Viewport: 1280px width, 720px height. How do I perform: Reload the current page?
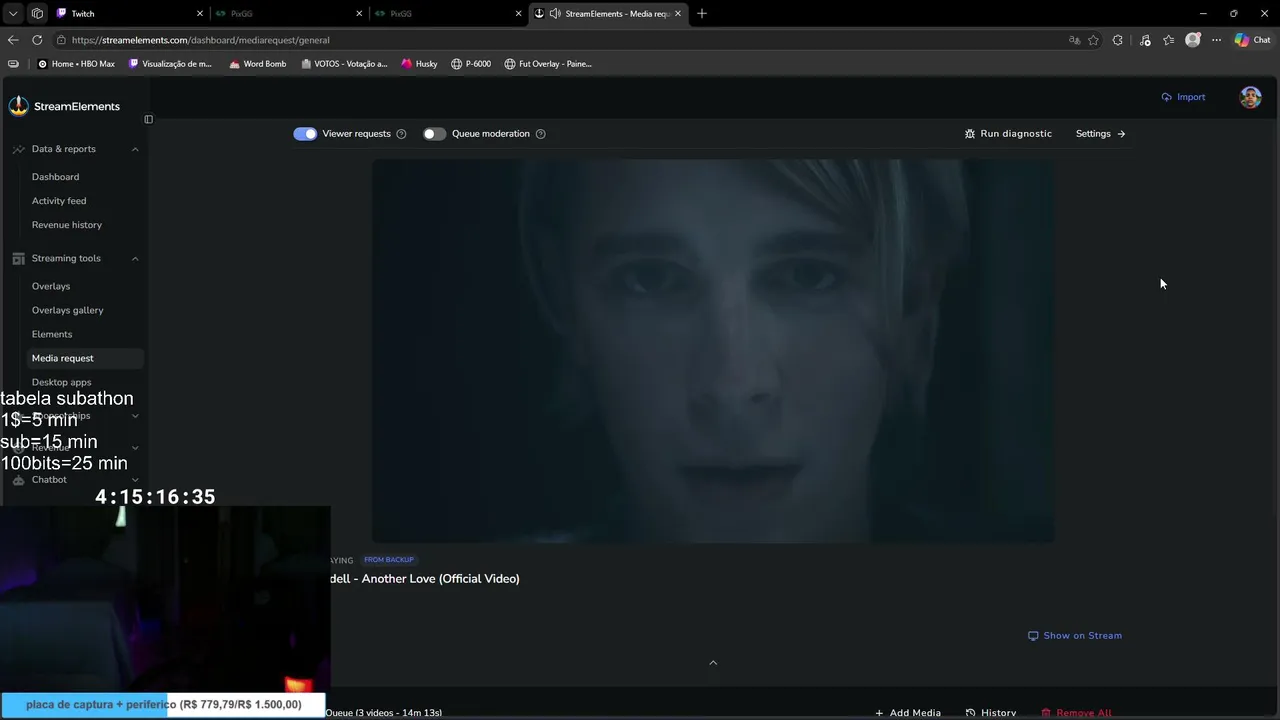pos(37,40)
